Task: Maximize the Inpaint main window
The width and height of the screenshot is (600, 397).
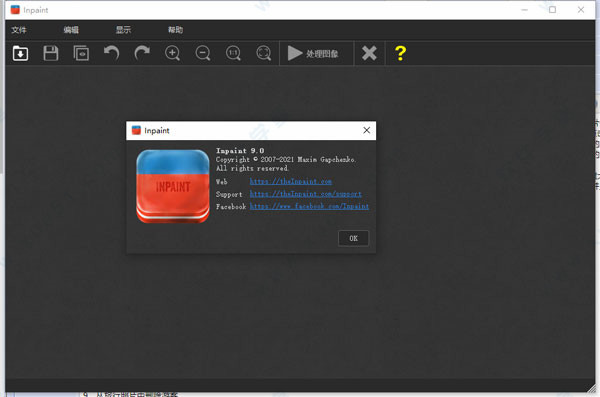Action: 553,10
